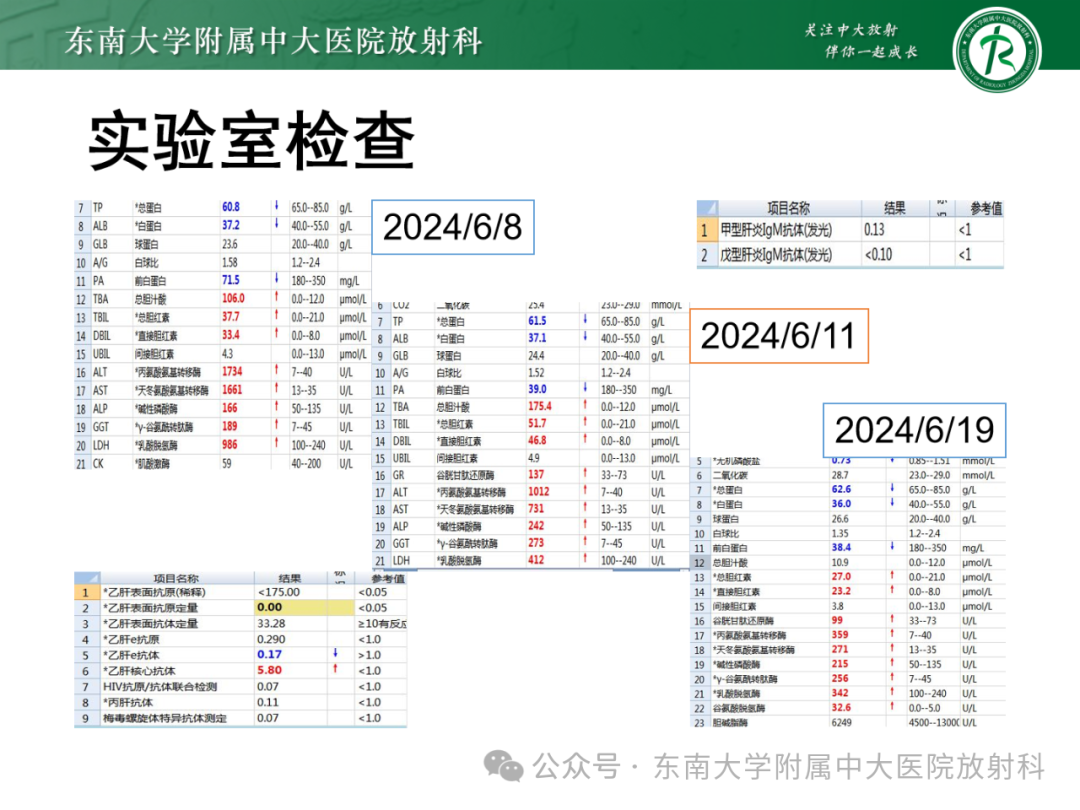Click 项目名称 header of hepatitis IgM table
1080x810 pixels.
pyautogui.click(x=789, y=208)
